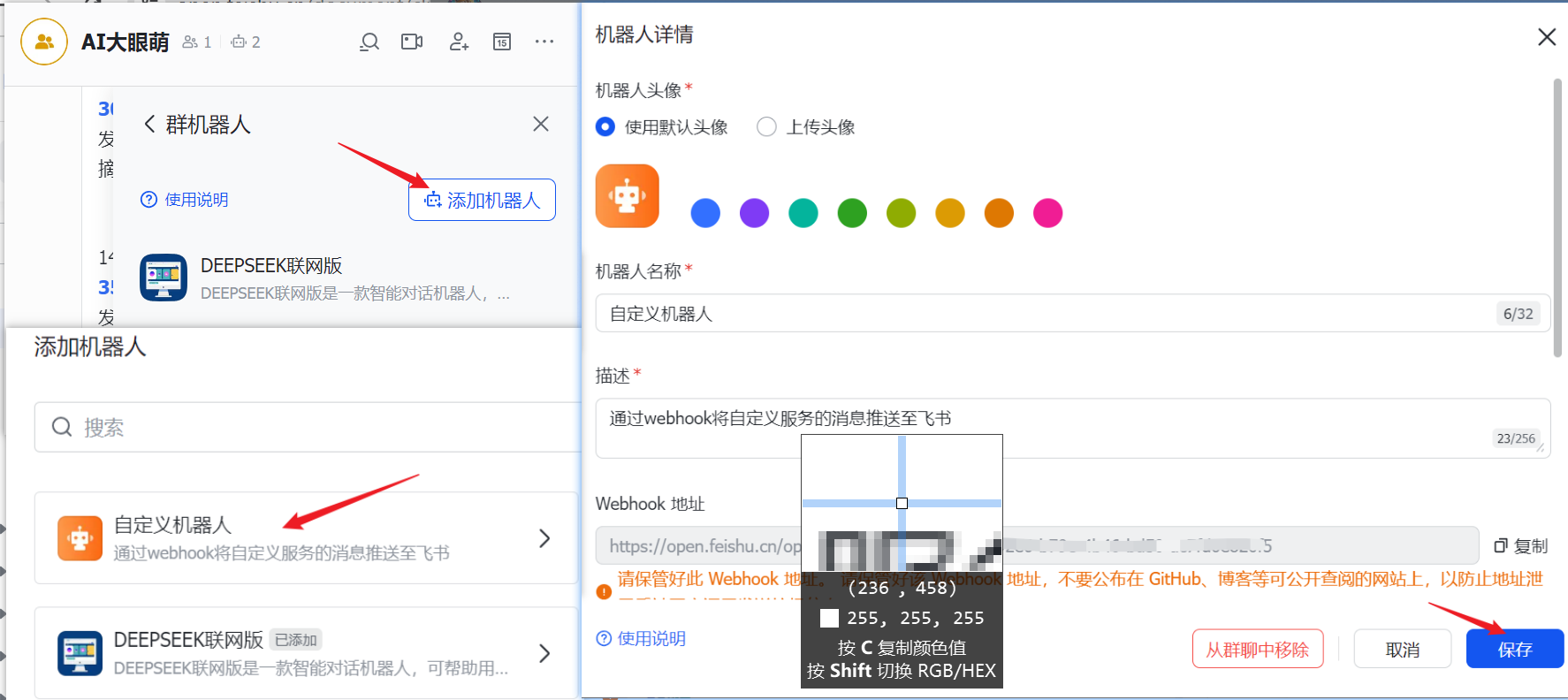Screen dimensions: 1568x700
Task: Click the 添加机器人 button
Action: (x=482, y=200)
